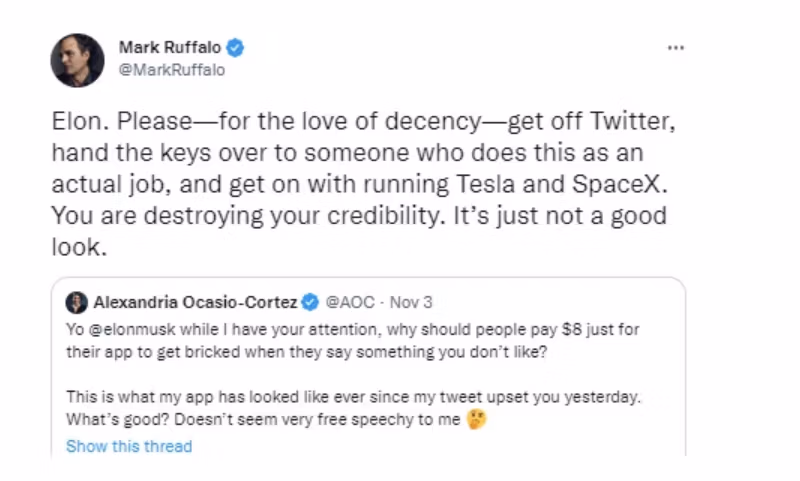The height and width of the screenshot is (481, 800).
Task: Click the @AOC handle
Action: 348,302
